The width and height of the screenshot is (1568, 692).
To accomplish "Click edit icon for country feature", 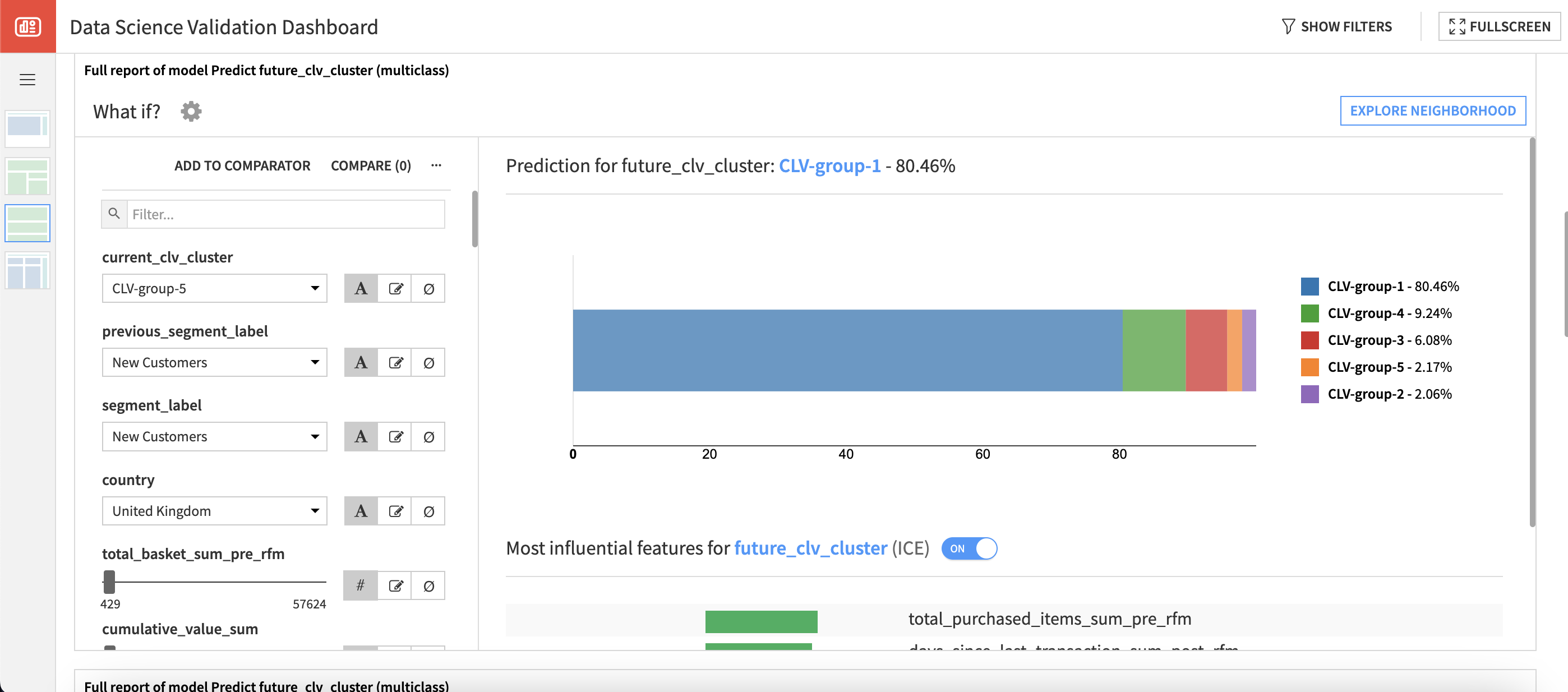I will 395,511.
